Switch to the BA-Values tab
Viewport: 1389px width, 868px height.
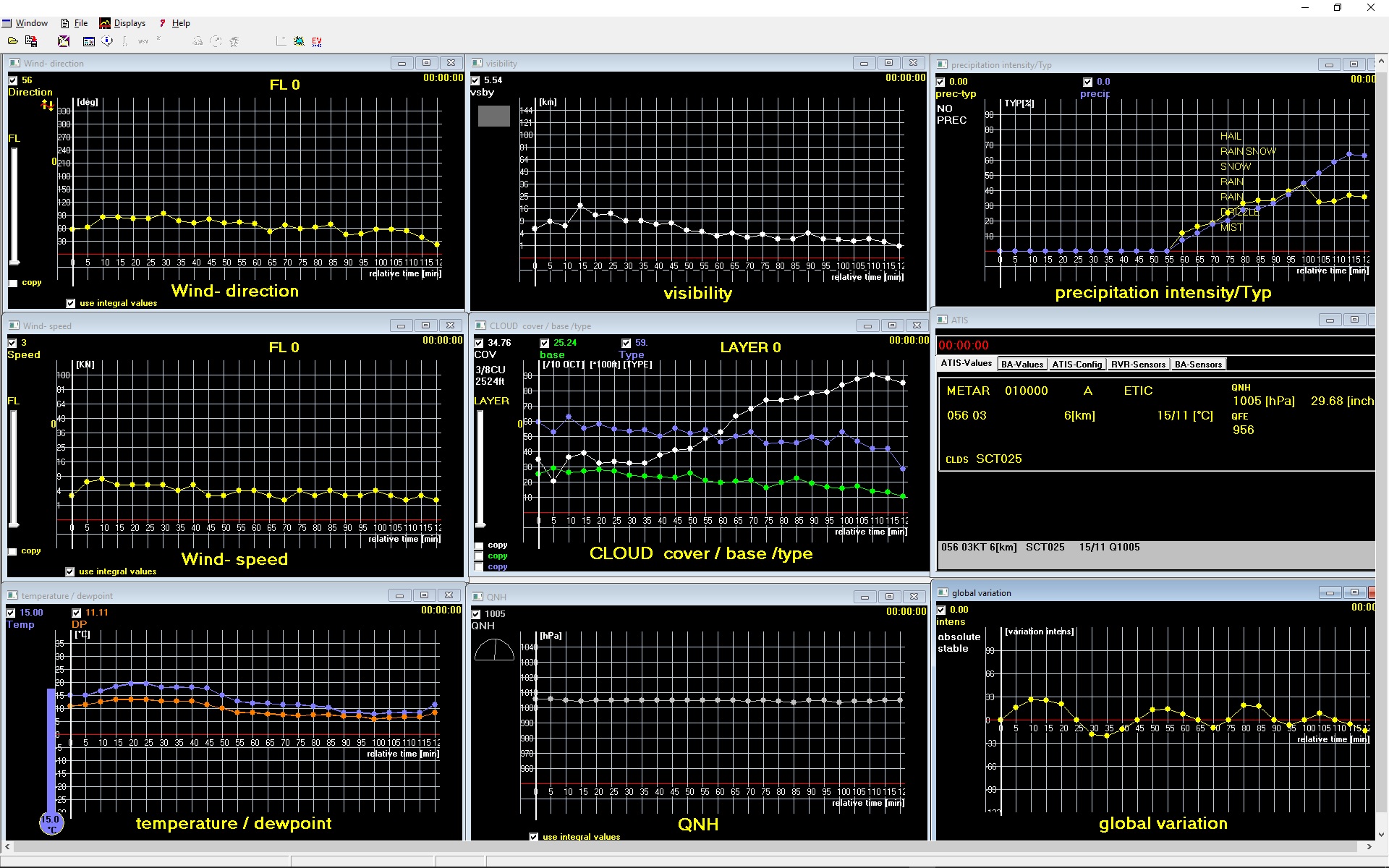pos(1022,364)
